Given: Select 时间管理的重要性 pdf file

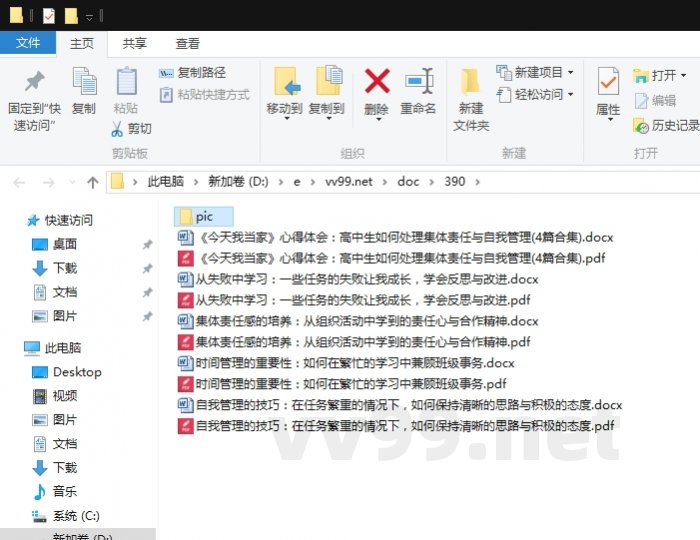Looking at the screenshot, I should coord(342,384).
